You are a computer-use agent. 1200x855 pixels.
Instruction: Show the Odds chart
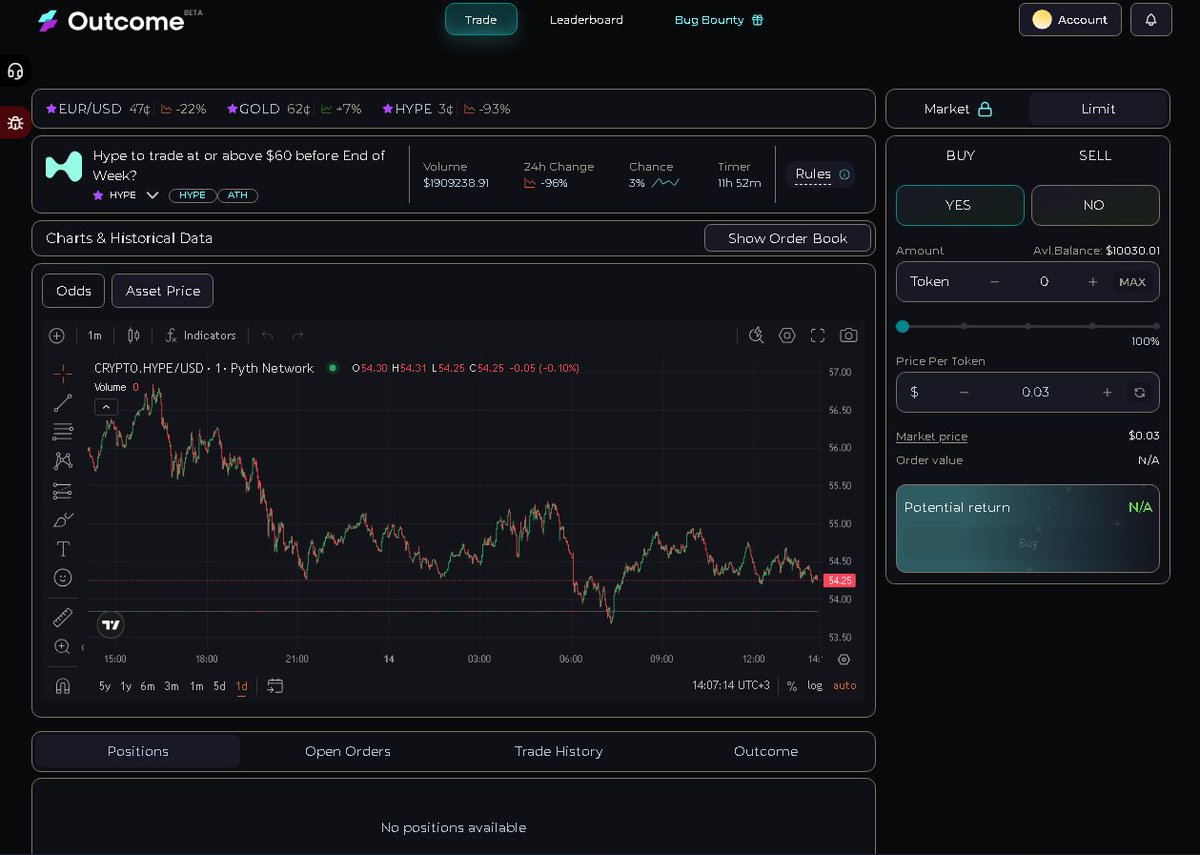coord(74,291)
